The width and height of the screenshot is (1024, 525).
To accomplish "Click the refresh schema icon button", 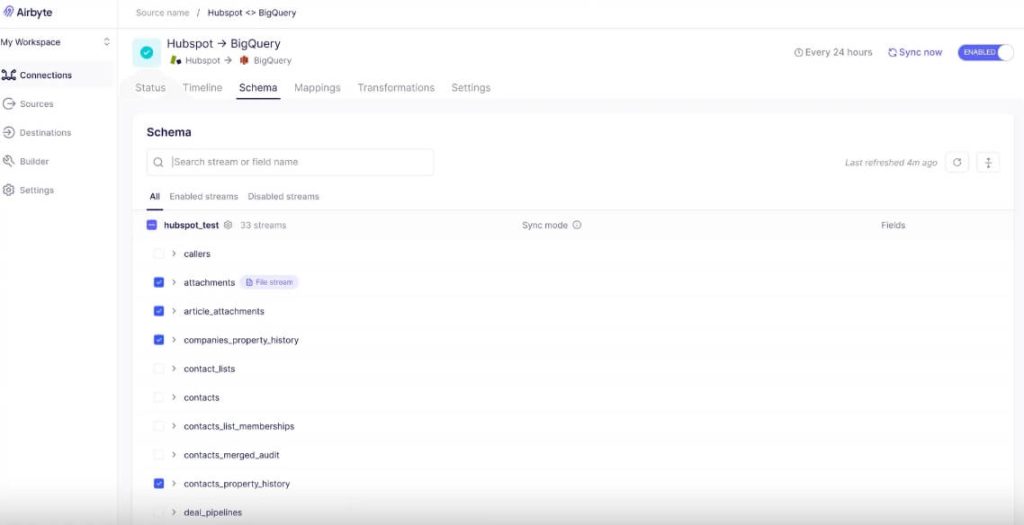I will click(x=957, y=163).
